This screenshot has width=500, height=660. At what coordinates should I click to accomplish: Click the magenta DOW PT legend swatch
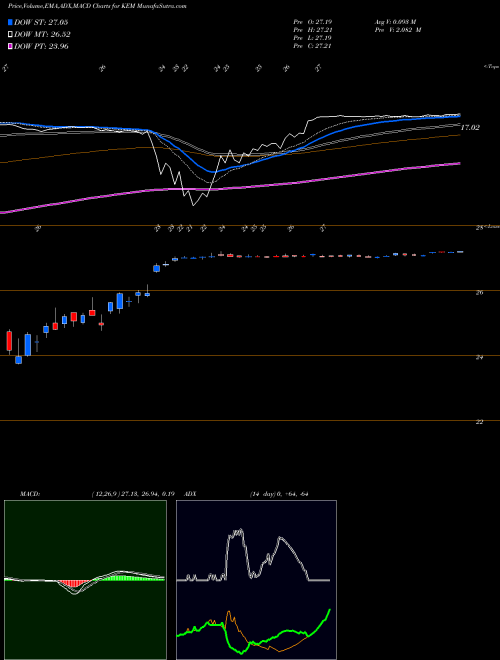point(10,46)
